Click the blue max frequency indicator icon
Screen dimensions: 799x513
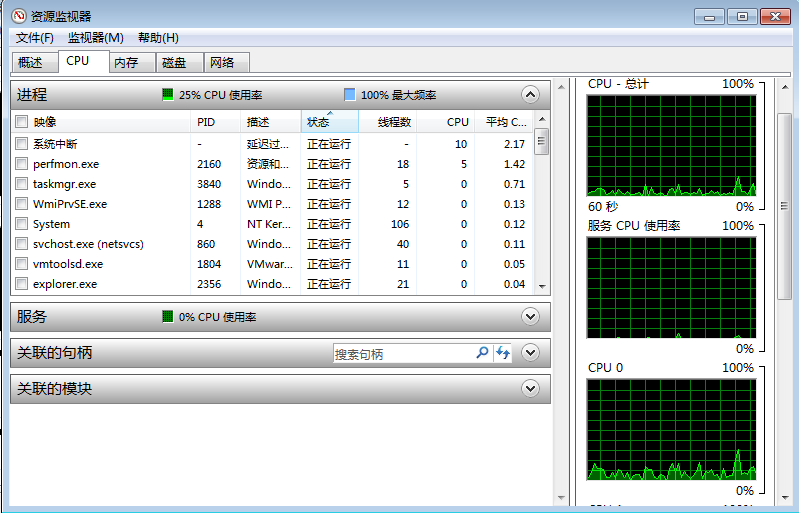point(350,95)
